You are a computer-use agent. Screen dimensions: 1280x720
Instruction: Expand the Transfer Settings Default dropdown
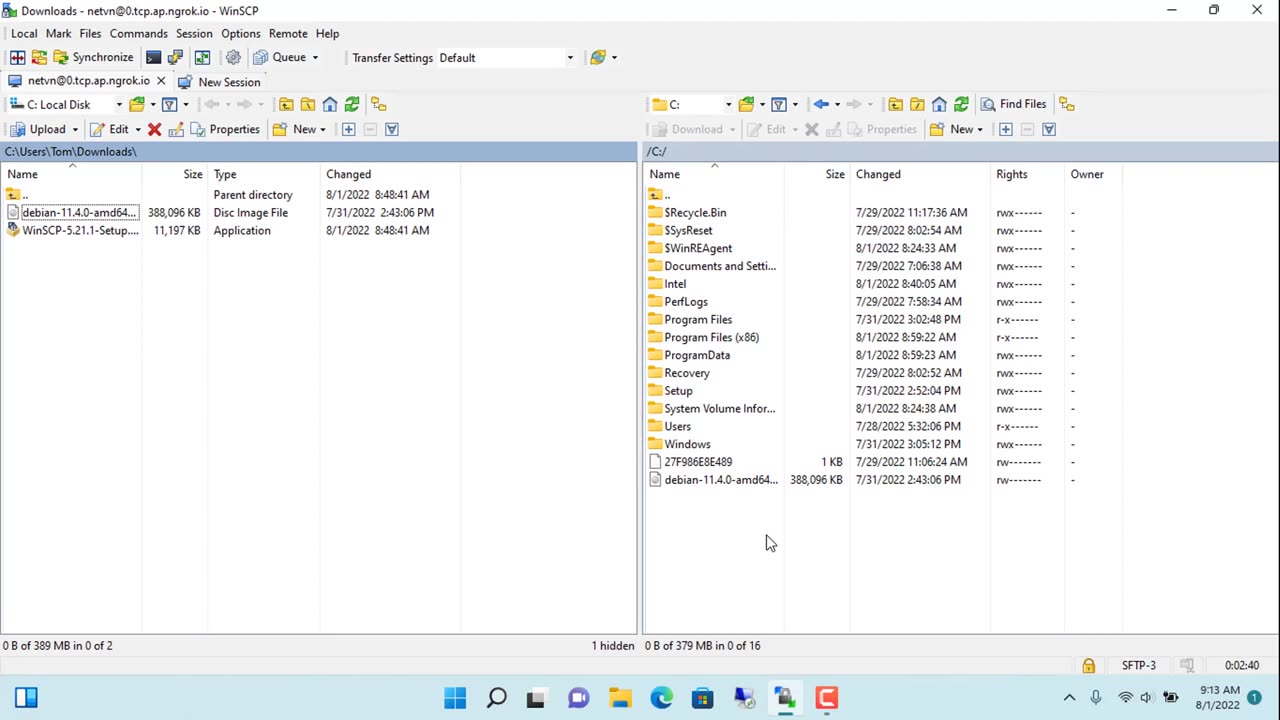pyautogui.click(x=570, y=58)
